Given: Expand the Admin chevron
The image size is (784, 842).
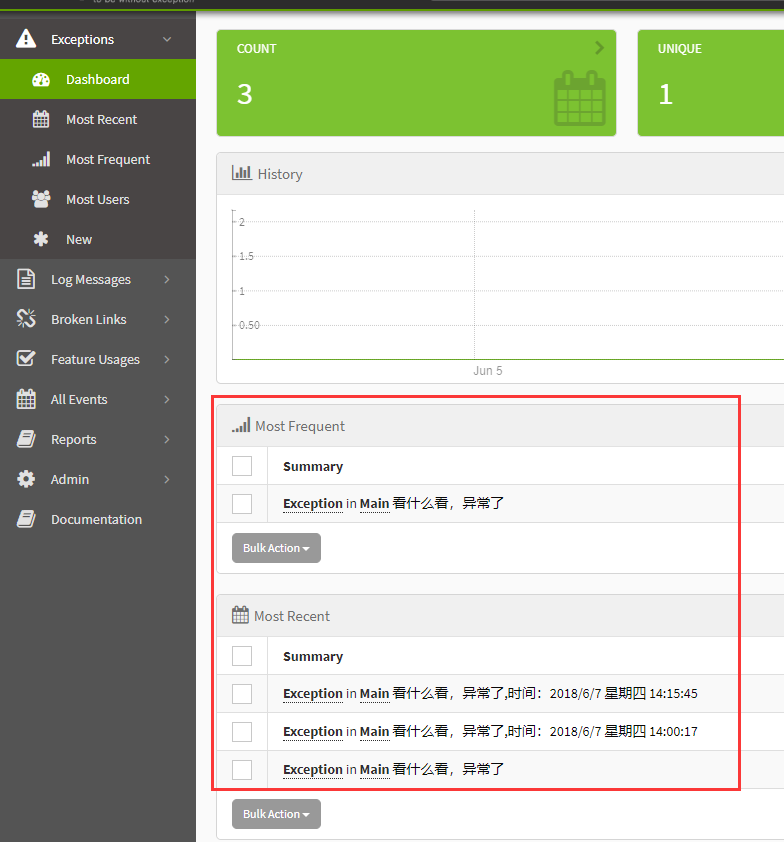Looking at the screenshot, I should [x=167, y=479].
